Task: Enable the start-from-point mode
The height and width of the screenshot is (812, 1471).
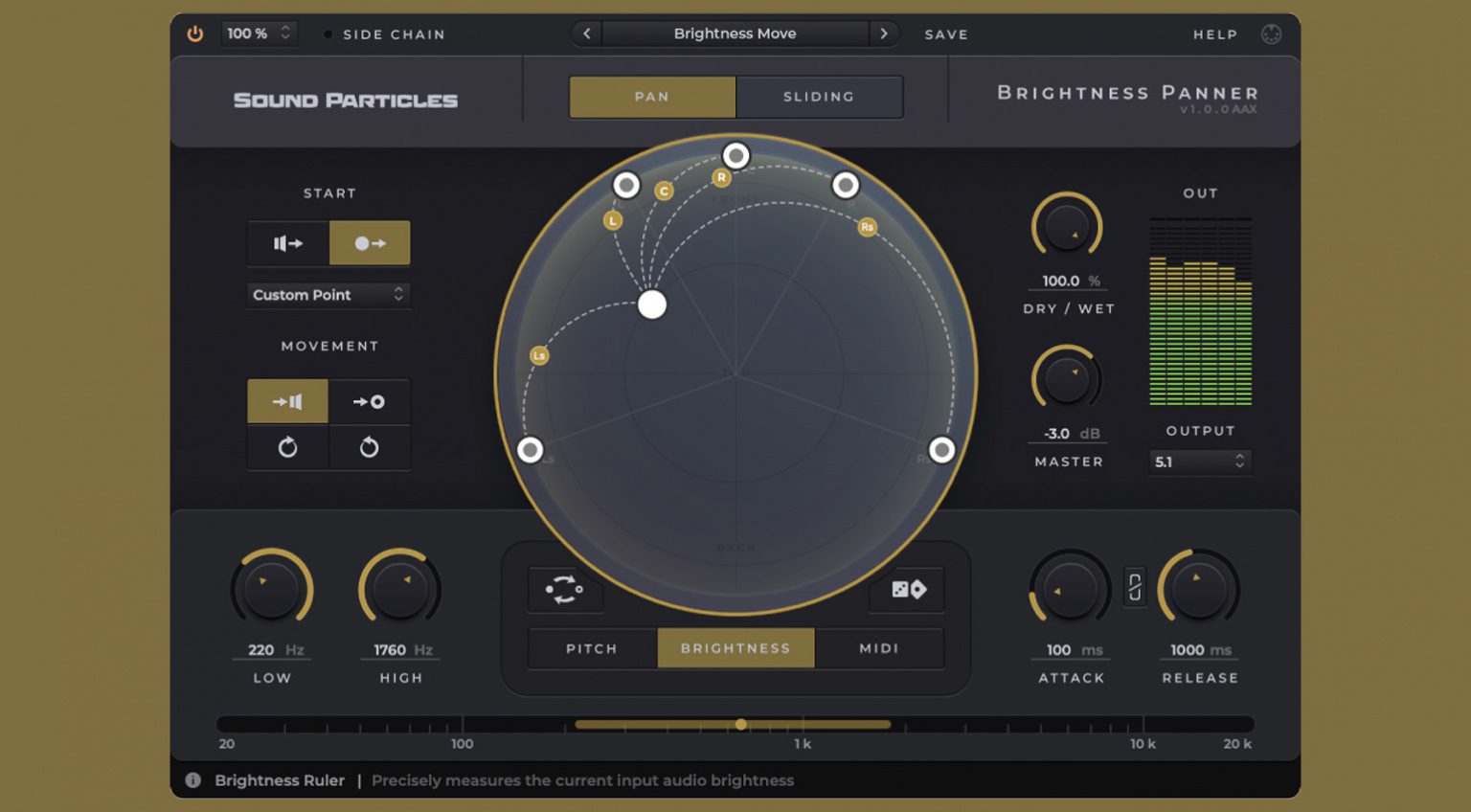Action: click(x=370, y=242)
